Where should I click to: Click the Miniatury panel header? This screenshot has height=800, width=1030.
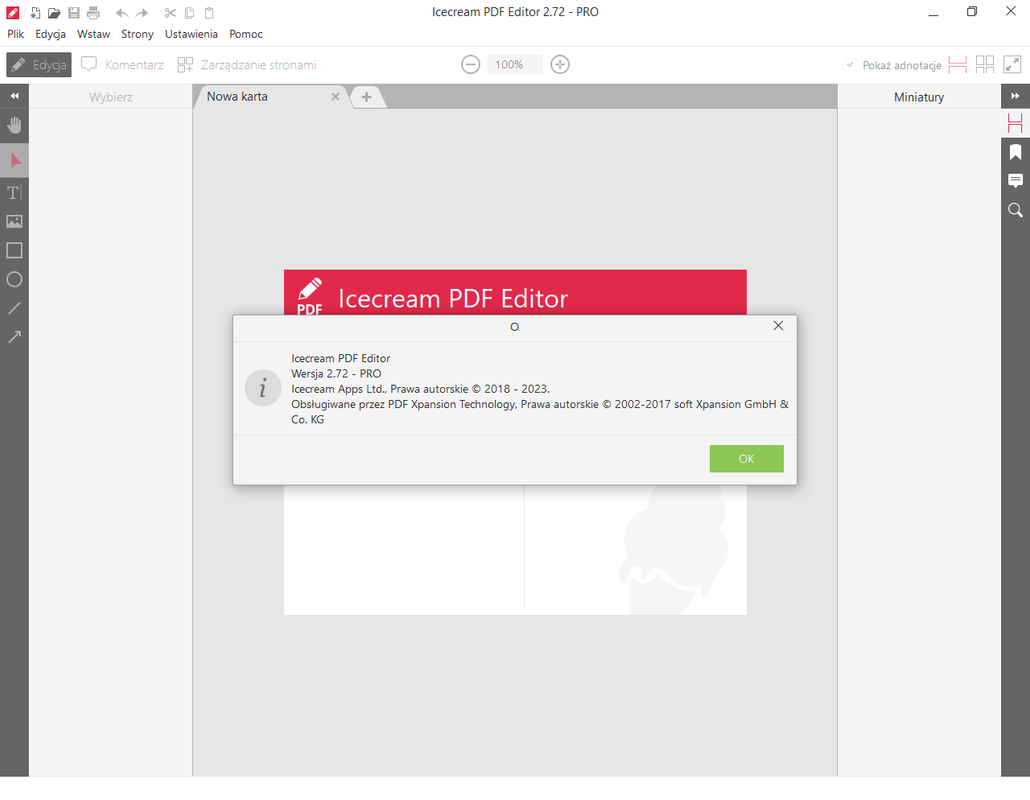[x=918, y=97]
